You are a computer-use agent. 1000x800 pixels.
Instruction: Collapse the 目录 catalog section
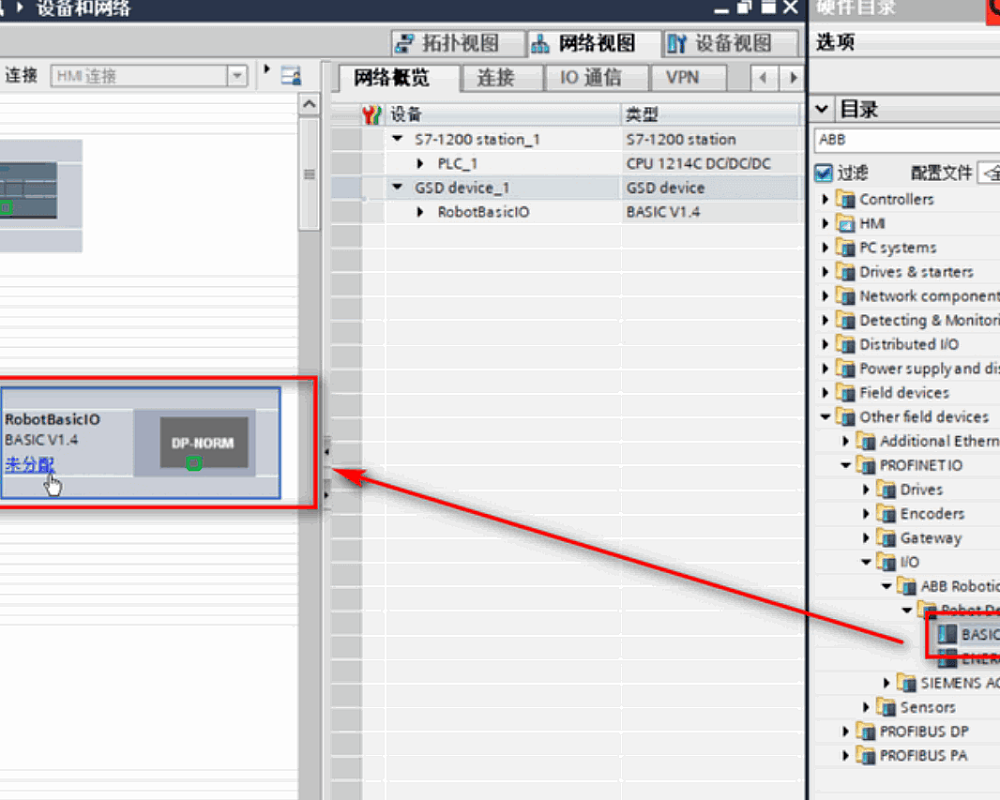[822, 109]
